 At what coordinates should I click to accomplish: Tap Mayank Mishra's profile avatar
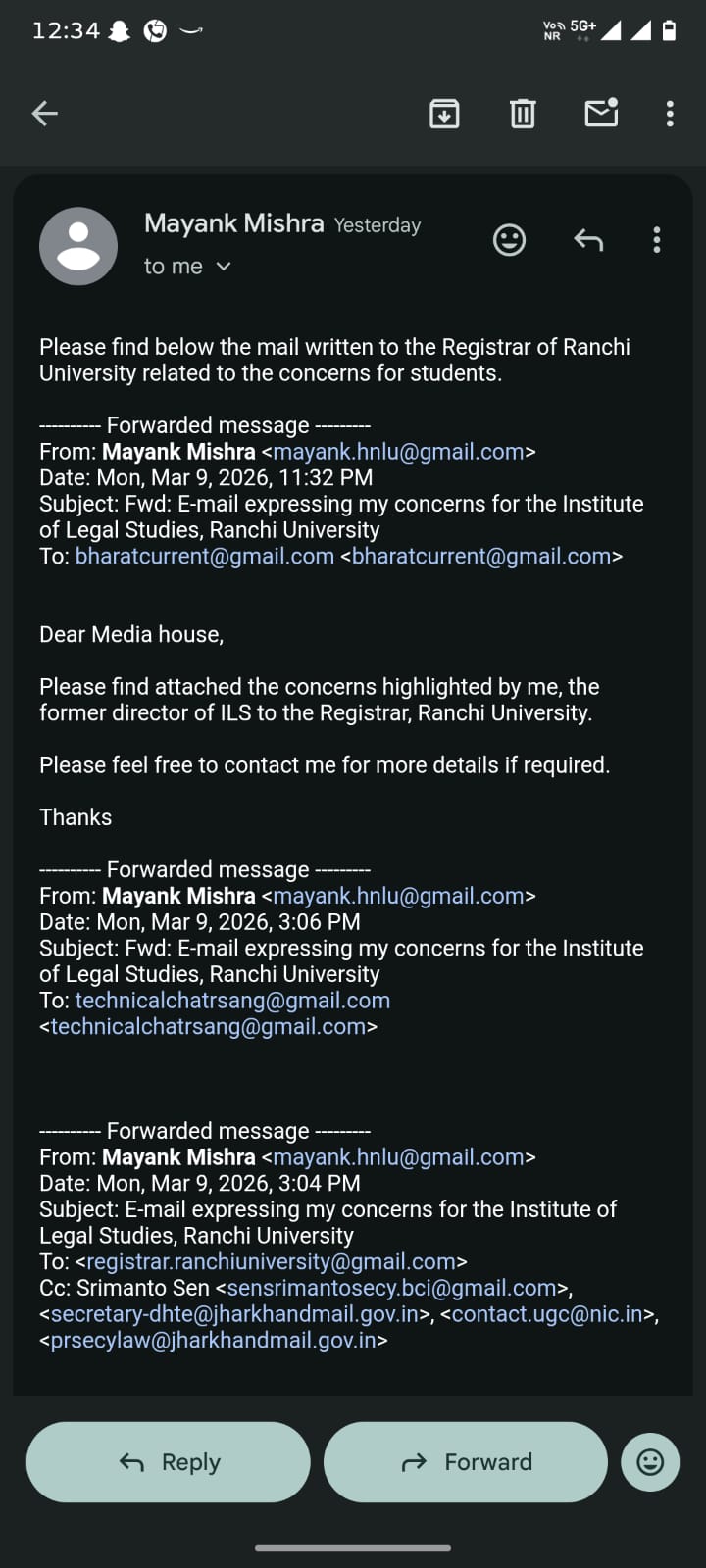tap(78, 246)
